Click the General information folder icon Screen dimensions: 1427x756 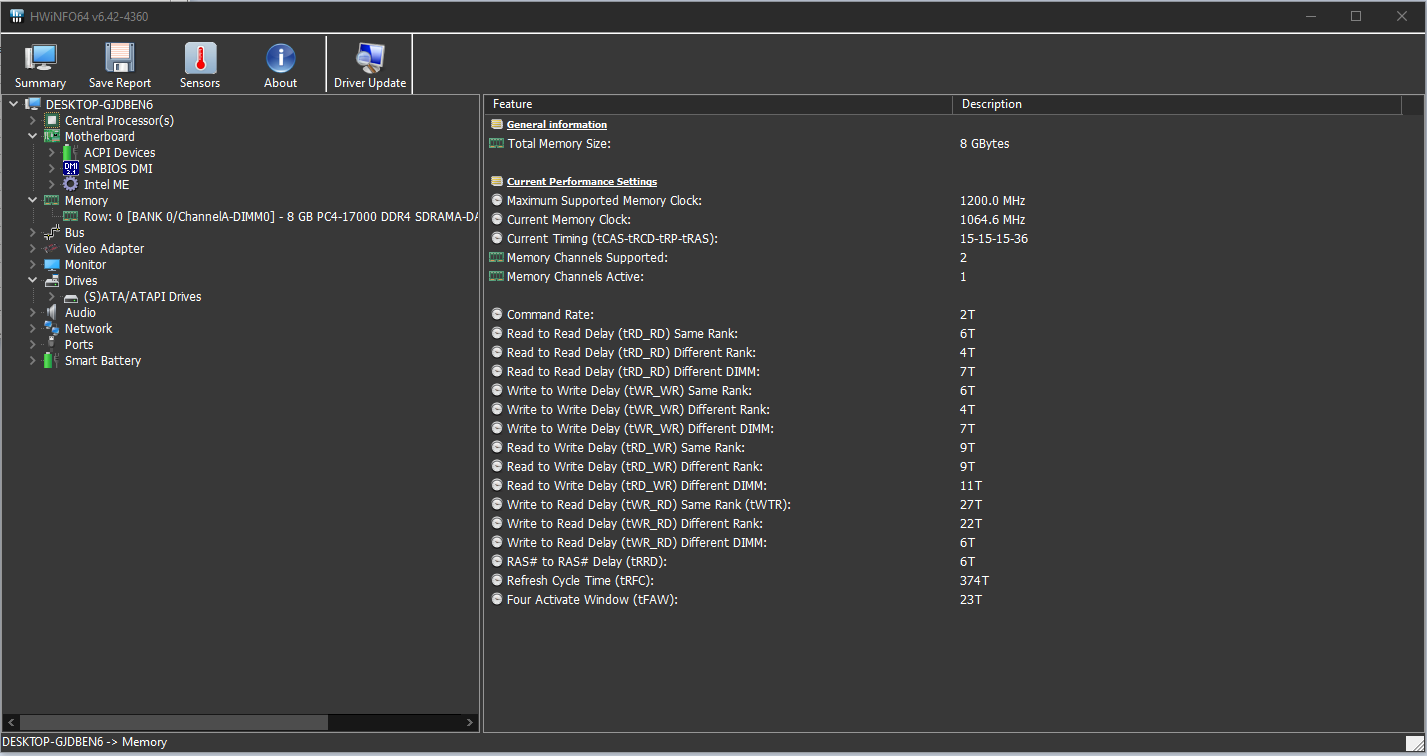point(496,125)
